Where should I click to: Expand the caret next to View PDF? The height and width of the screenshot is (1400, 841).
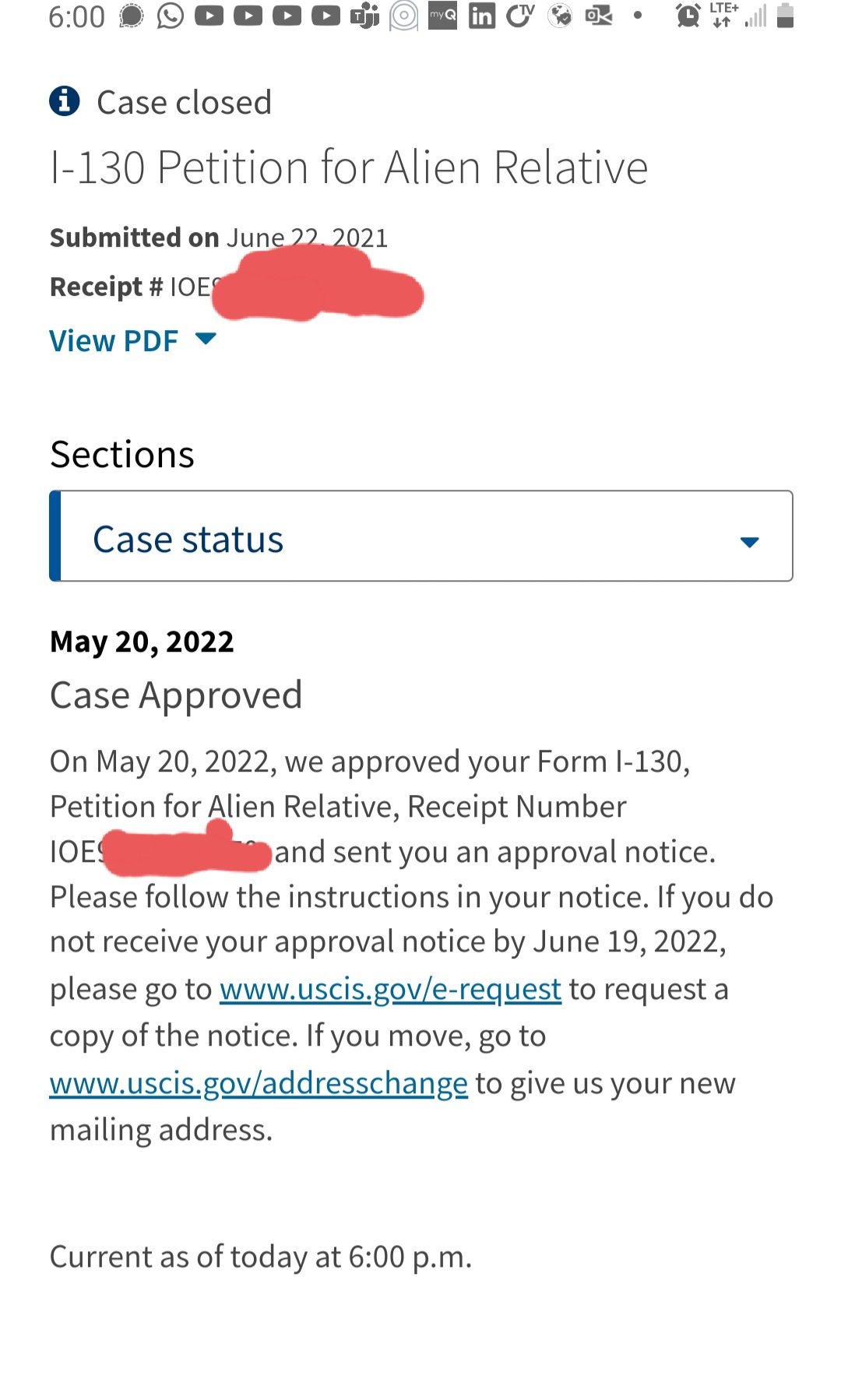206,339
